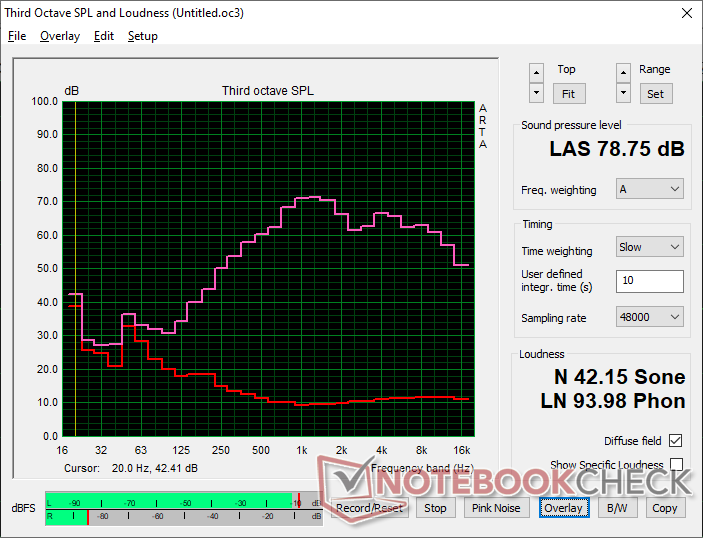Open the File menu

pos(17,36)
